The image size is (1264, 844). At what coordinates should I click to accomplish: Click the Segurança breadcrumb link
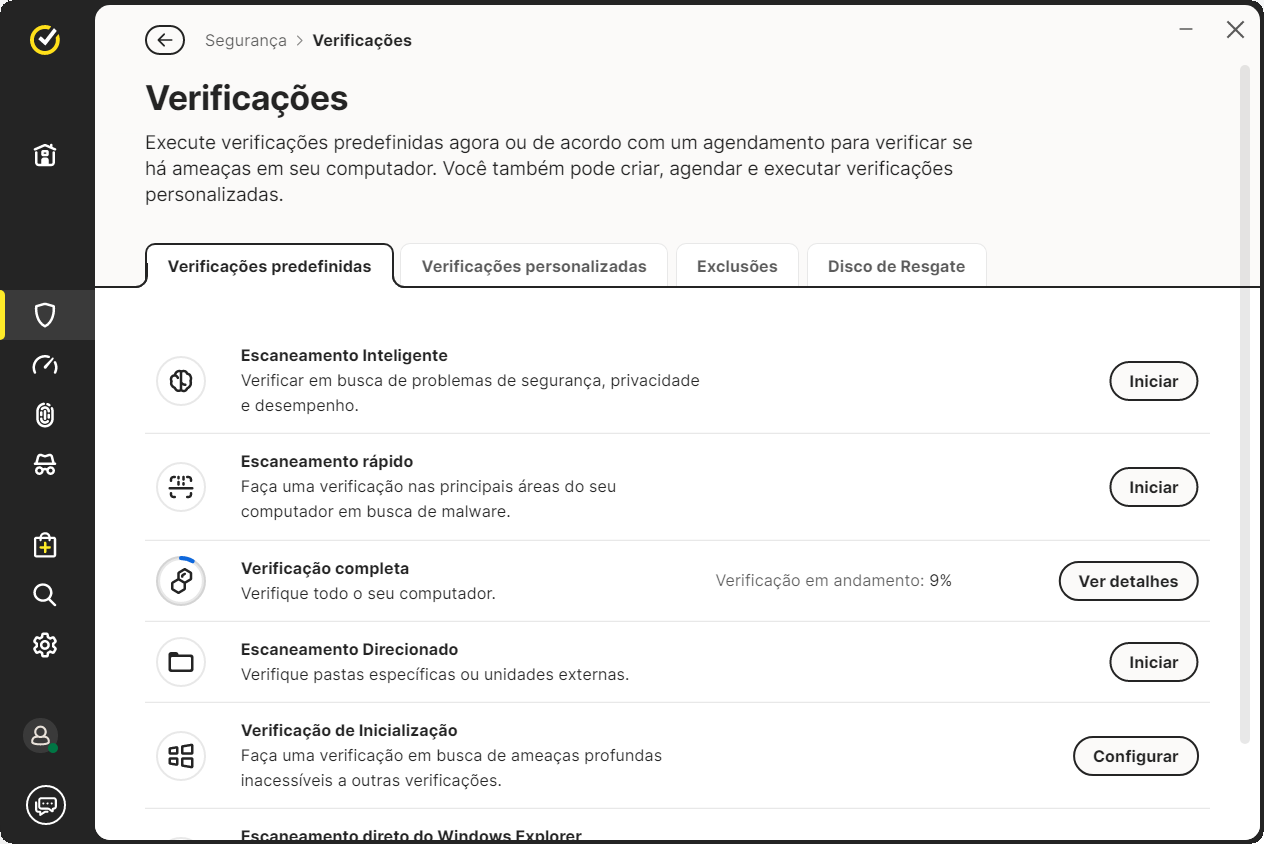[x=245, y=41]
